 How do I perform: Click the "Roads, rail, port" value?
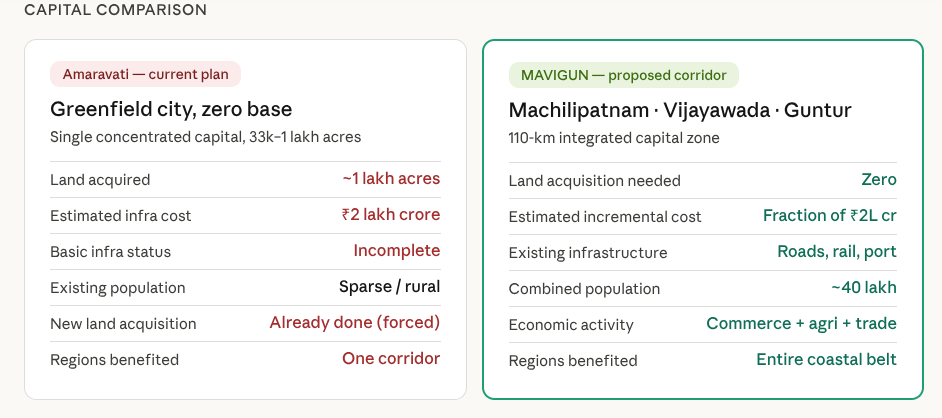point(837,252)
